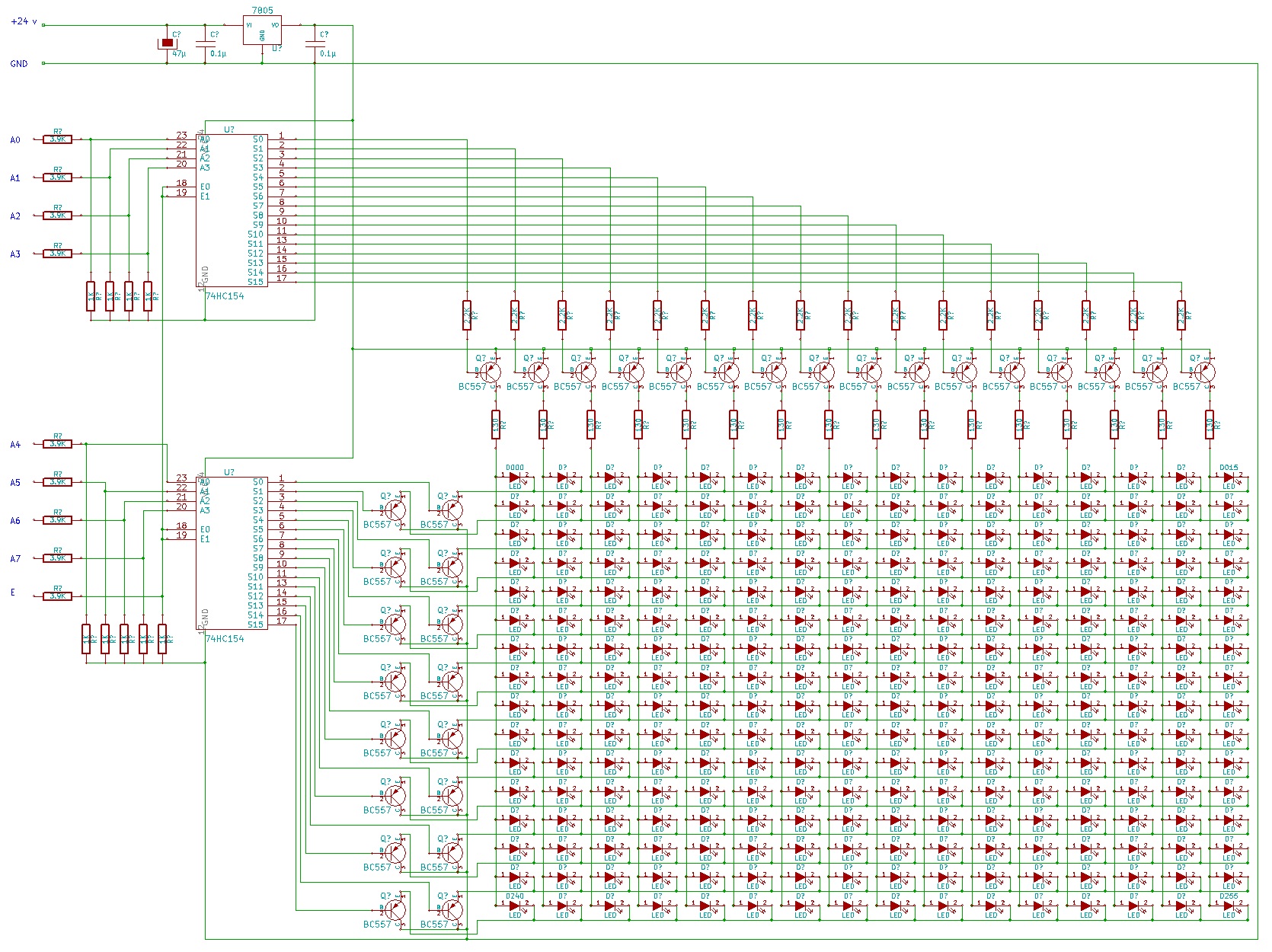
Task: Click the "S15" output label on the upper 74HC154
Action: (x=256, y=282)
